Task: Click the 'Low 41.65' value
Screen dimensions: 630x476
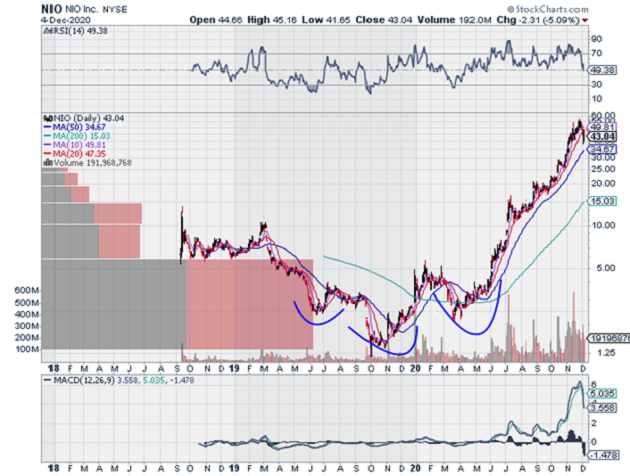Action: pyautogui.click(x=326, y=20)
